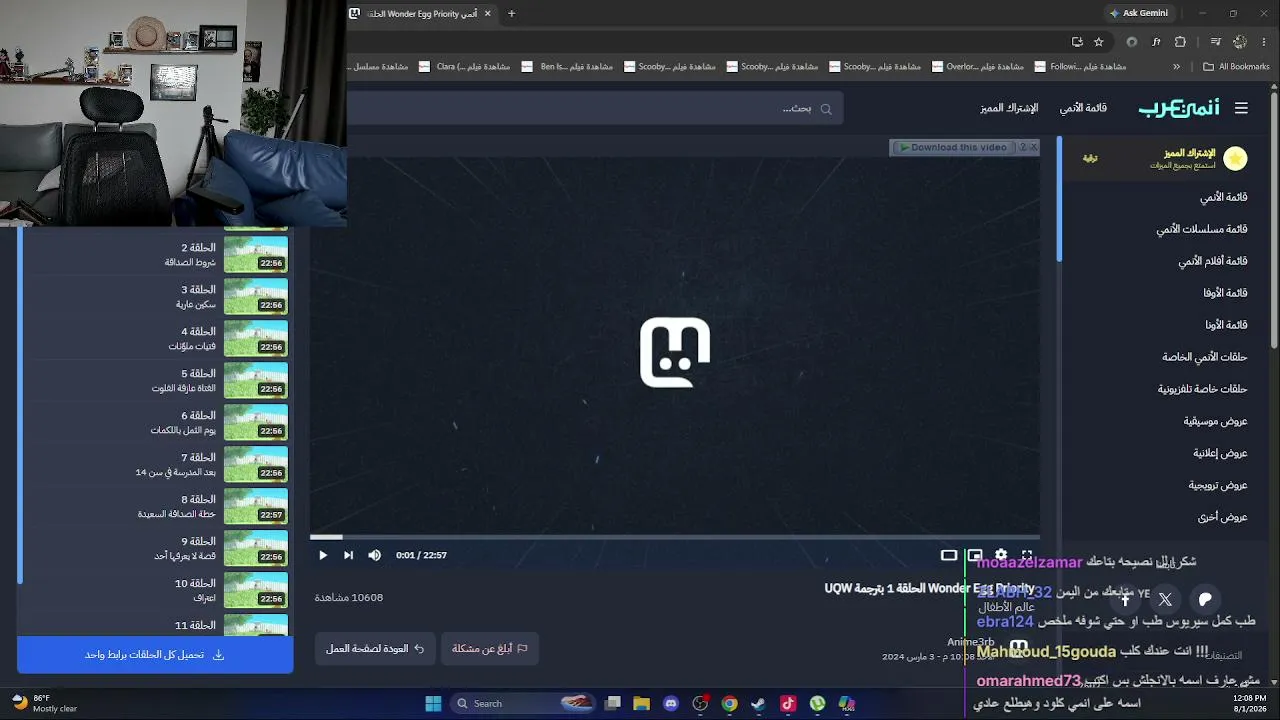Open the anime list nav link
The image size is (1280, 720).
[x=1083, y=108]
